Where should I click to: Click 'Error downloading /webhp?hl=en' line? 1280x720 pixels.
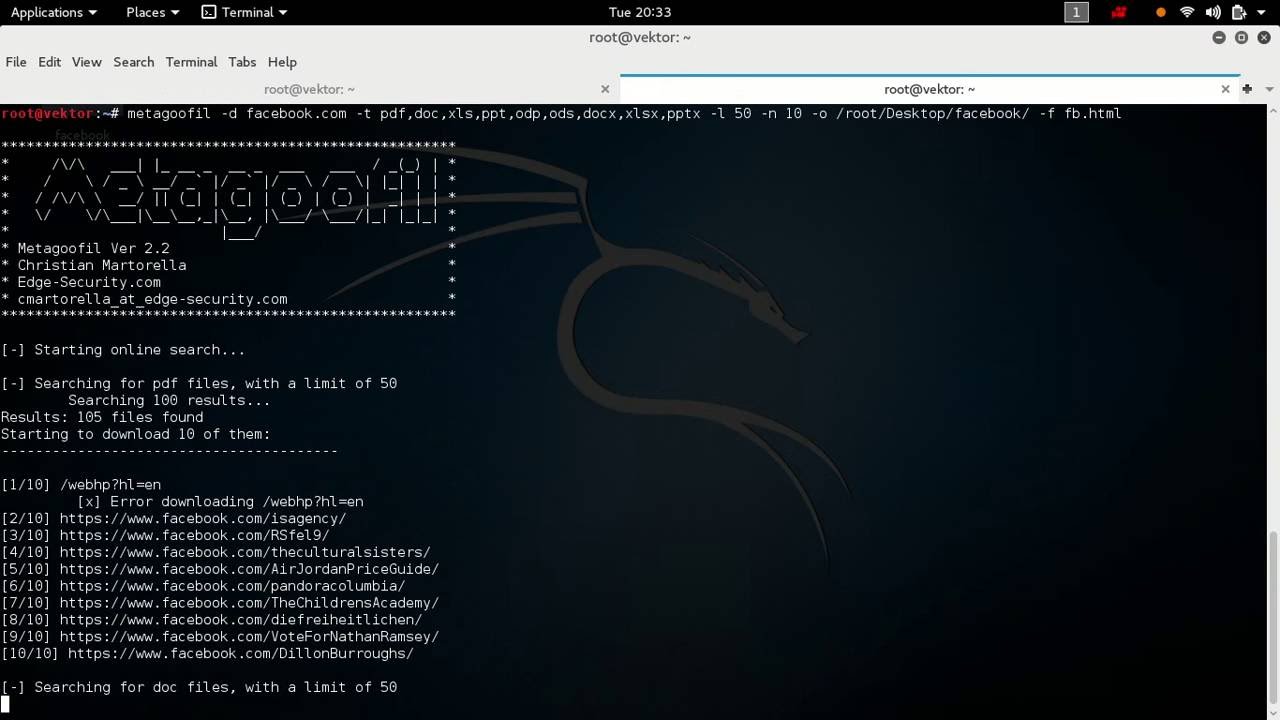click(x=220, y=502)
